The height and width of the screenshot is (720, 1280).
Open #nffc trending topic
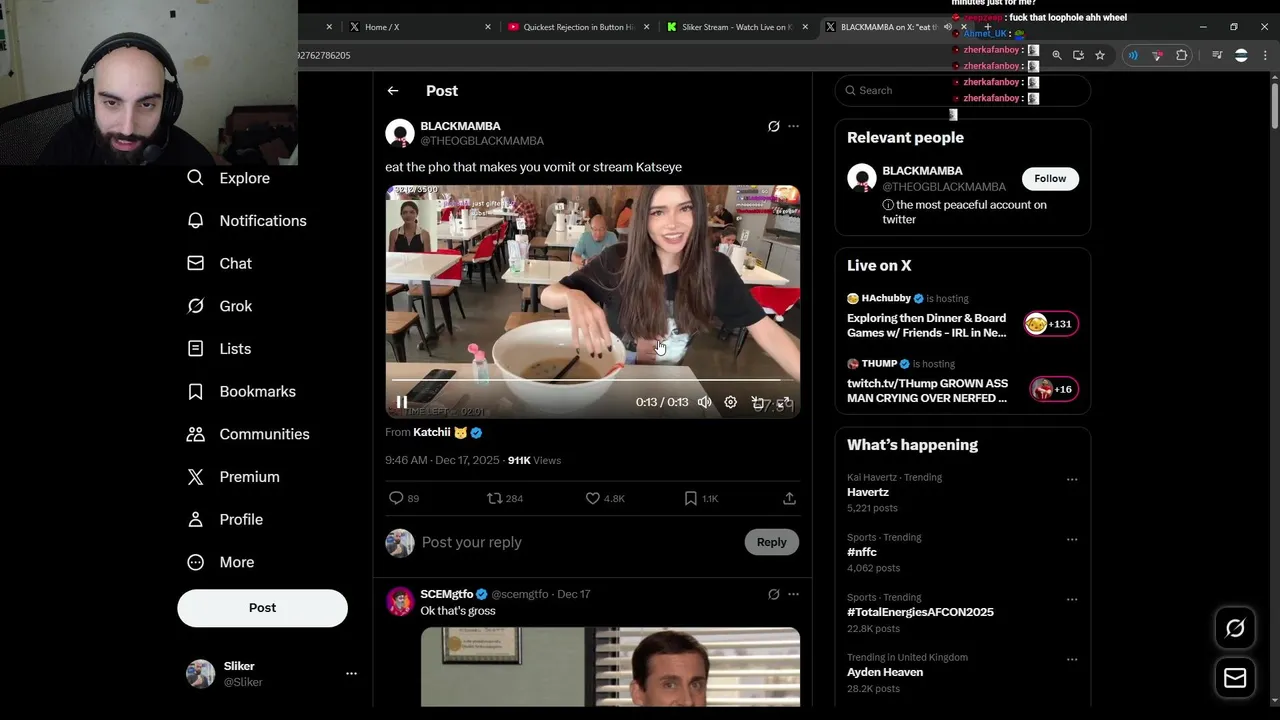862,552
